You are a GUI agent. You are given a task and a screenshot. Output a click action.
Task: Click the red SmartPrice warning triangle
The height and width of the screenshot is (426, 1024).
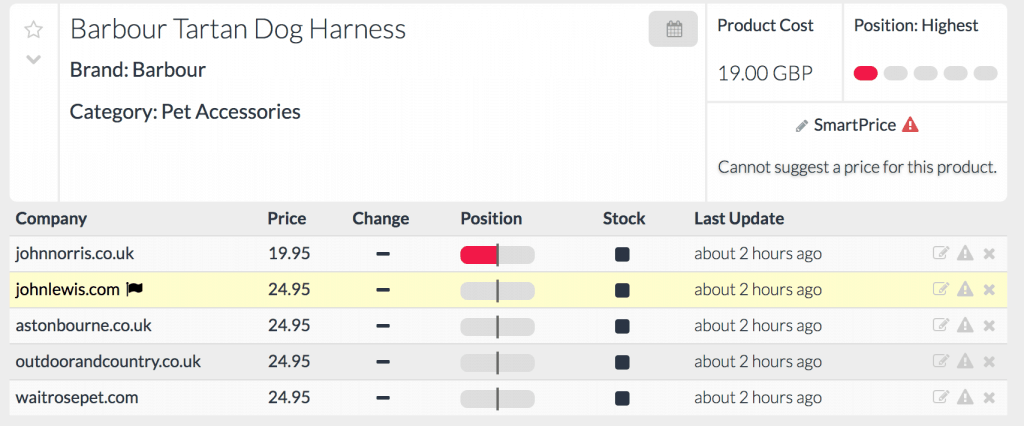pos(910,125)
